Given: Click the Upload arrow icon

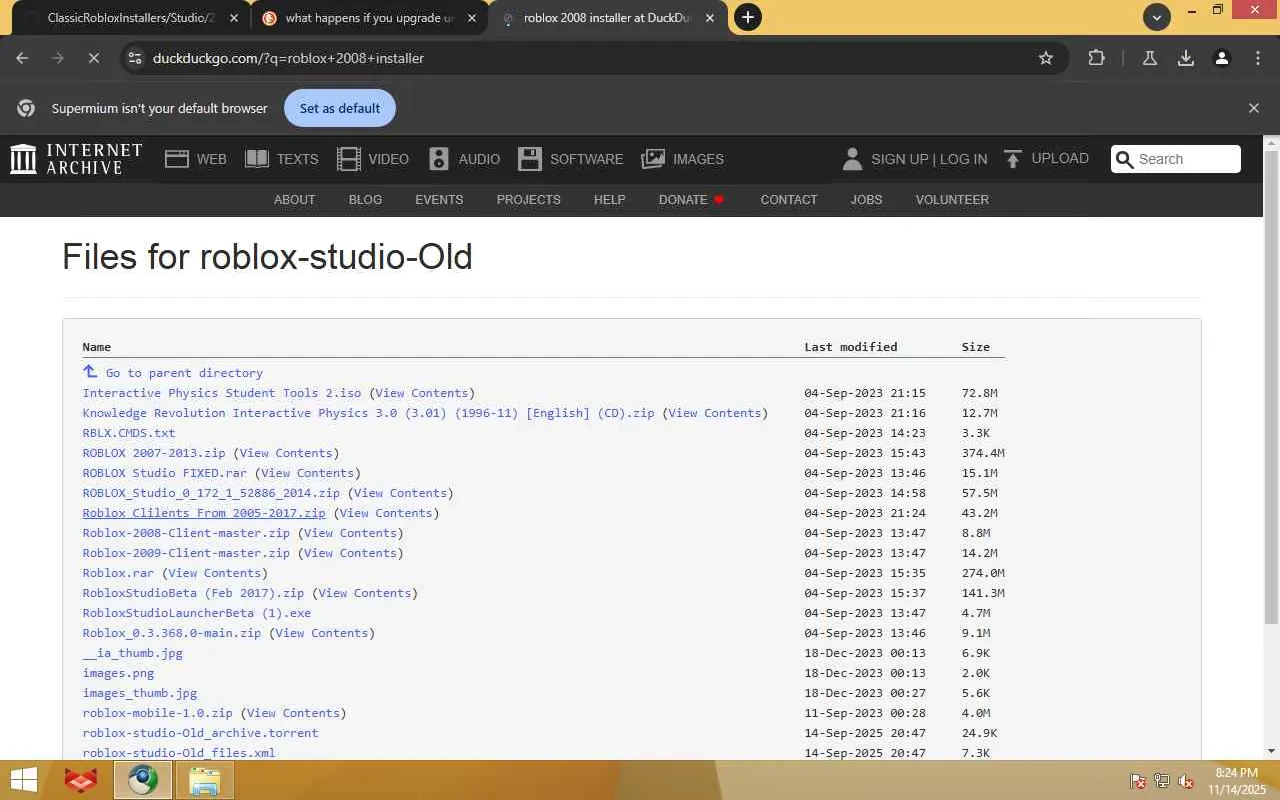Looking at the screenshot, I should tap(1013, 159).
